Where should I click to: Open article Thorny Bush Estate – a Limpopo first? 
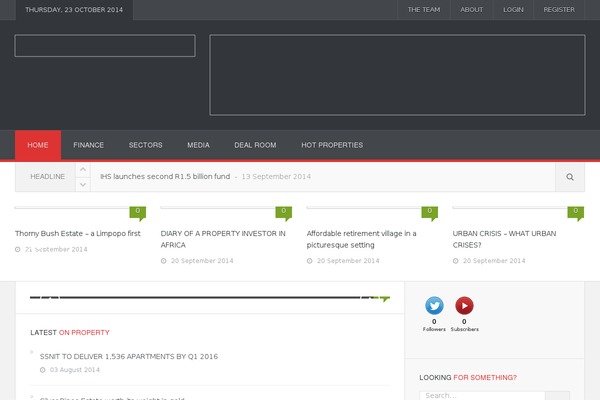[78, 233]
